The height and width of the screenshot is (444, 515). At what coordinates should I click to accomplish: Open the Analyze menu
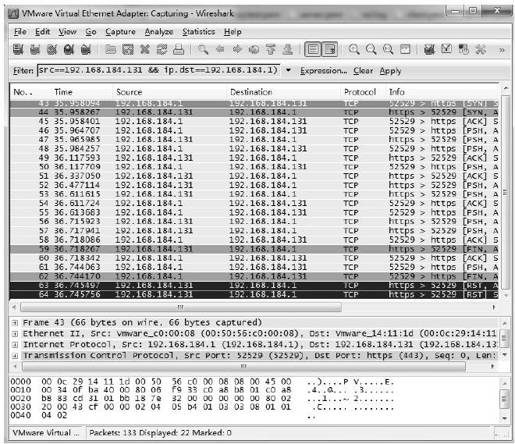click(x=159, y=32)
